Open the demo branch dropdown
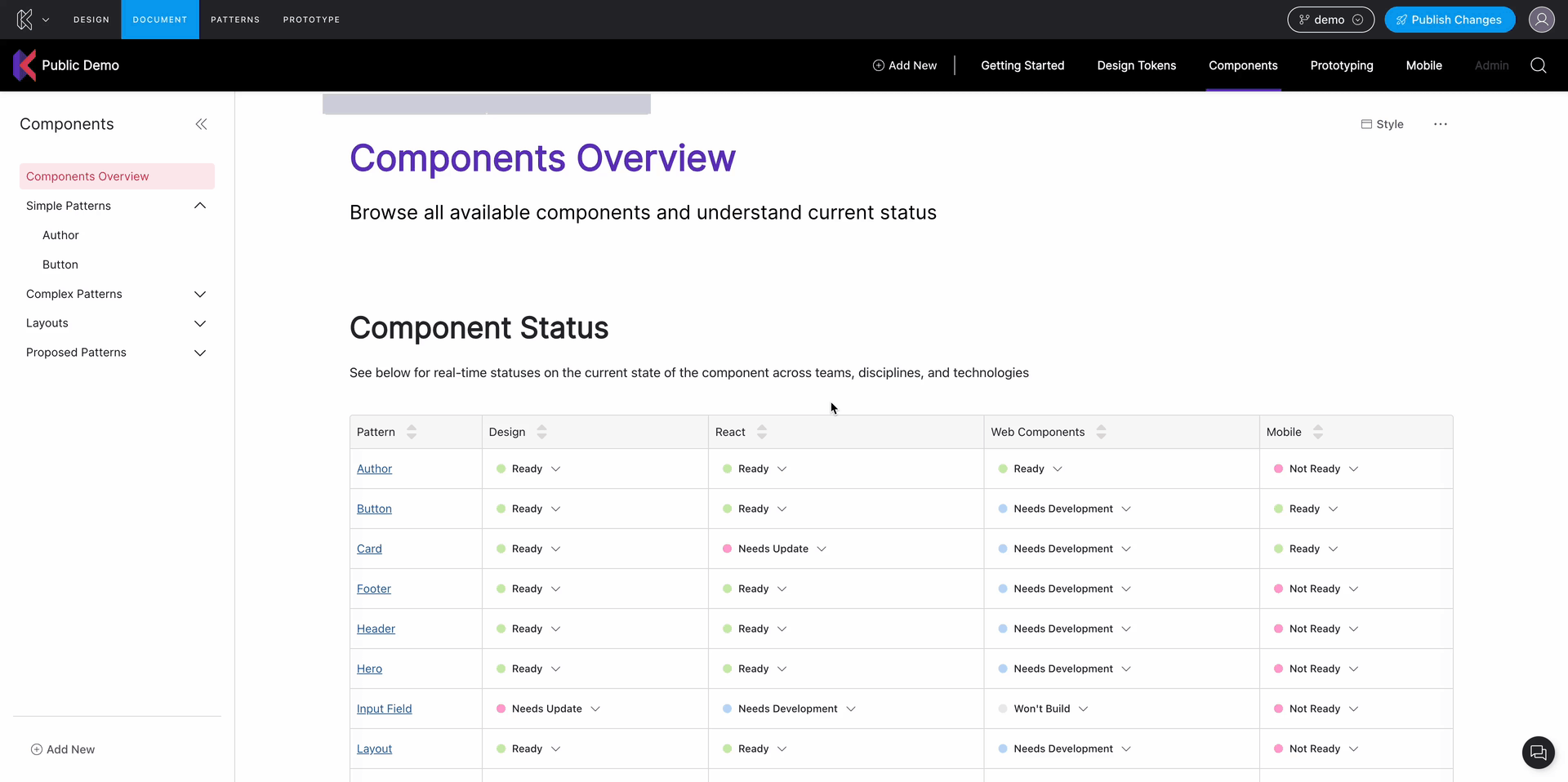This screenshot has width=1568, height=782. point(1330,20)
